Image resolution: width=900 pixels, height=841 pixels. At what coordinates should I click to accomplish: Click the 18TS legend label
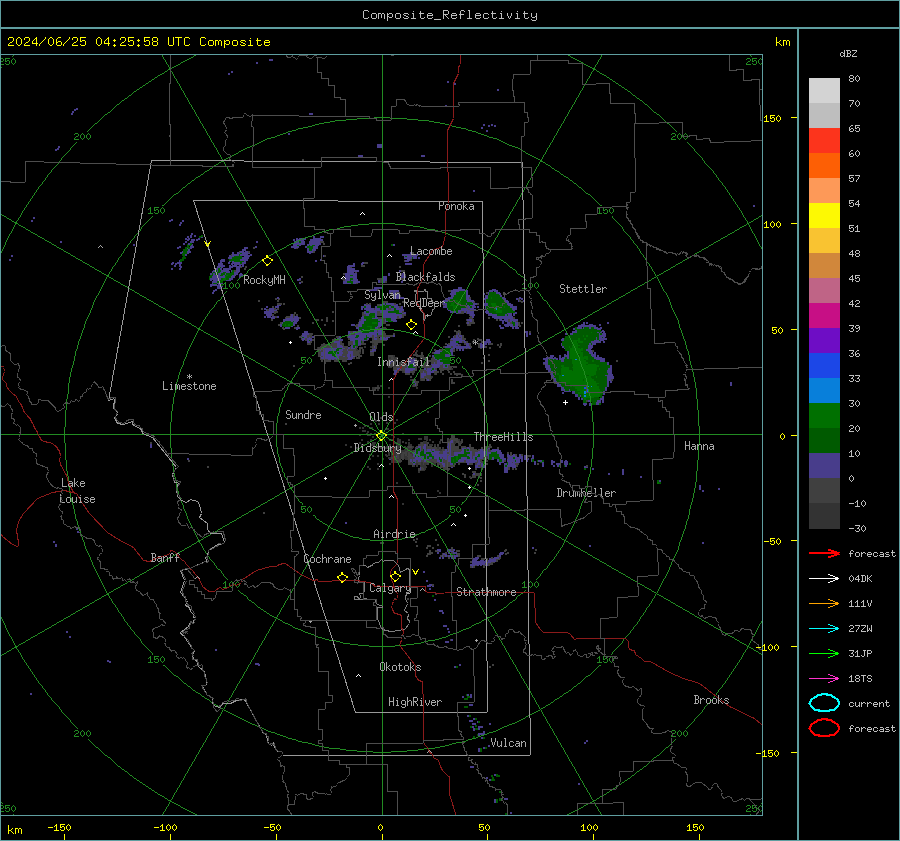click(x=860, y=679)
